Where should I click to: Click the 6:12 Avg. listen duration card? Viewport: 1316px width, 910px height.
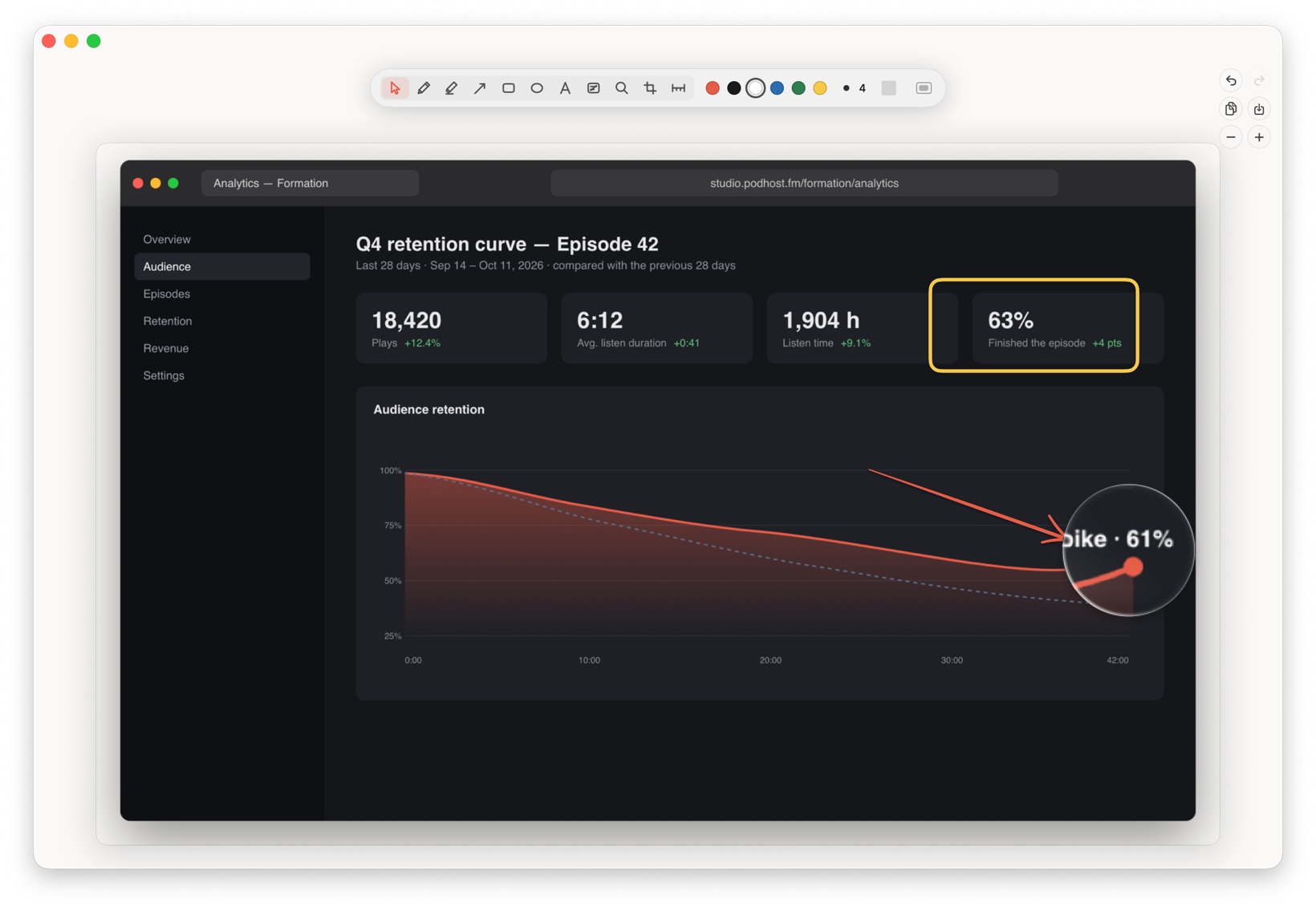657,328
